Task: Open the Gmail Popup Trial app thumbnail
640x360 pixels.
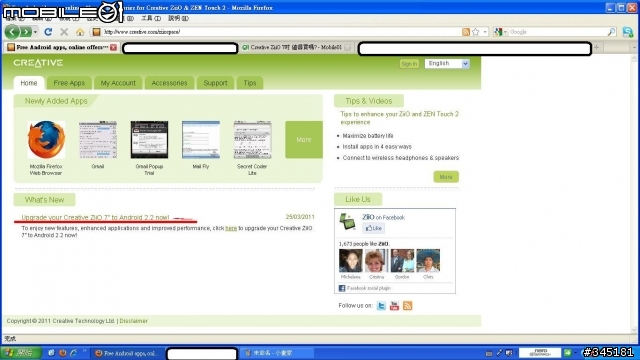Action: point(149,140)
